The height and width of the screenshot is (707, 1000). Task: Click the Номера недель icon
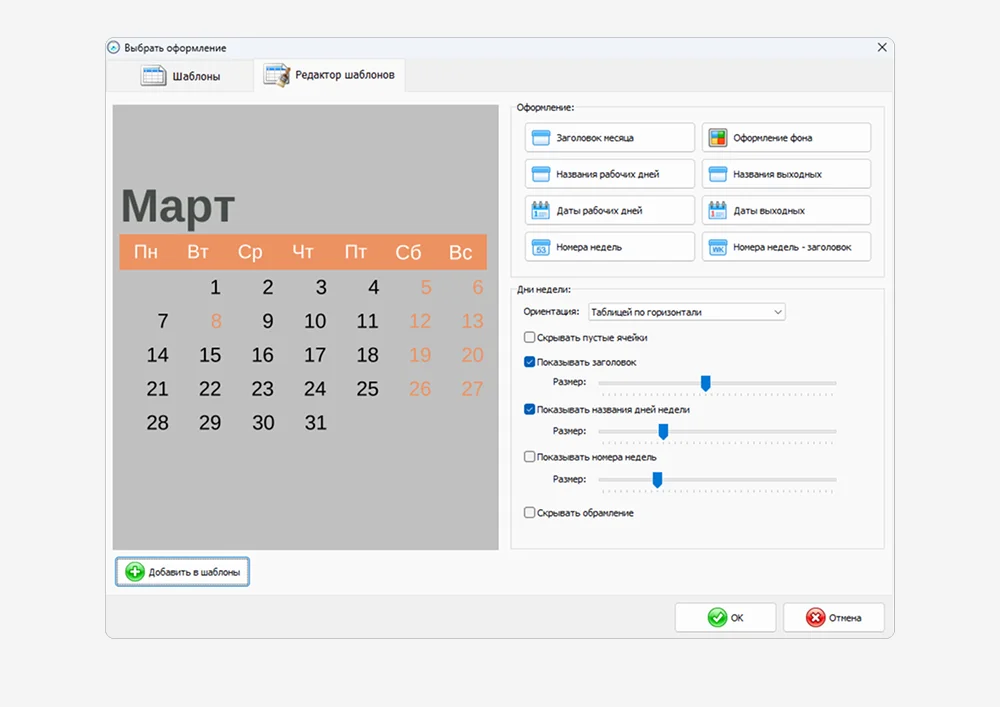541,247
